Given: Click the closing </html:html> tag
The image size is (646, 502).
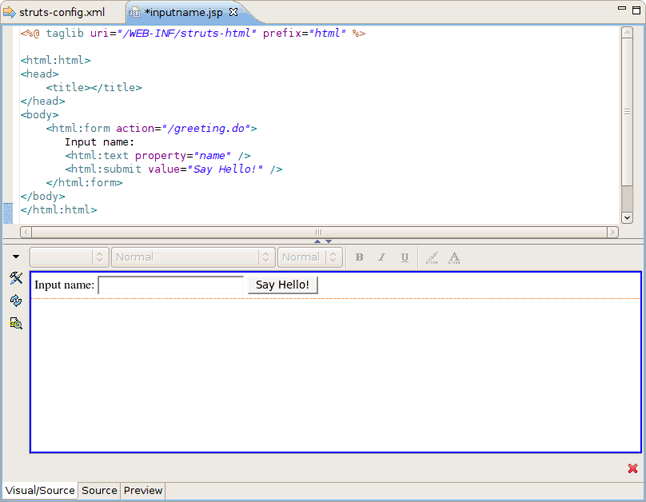Looking at the screenshot, I should point(59,210).
